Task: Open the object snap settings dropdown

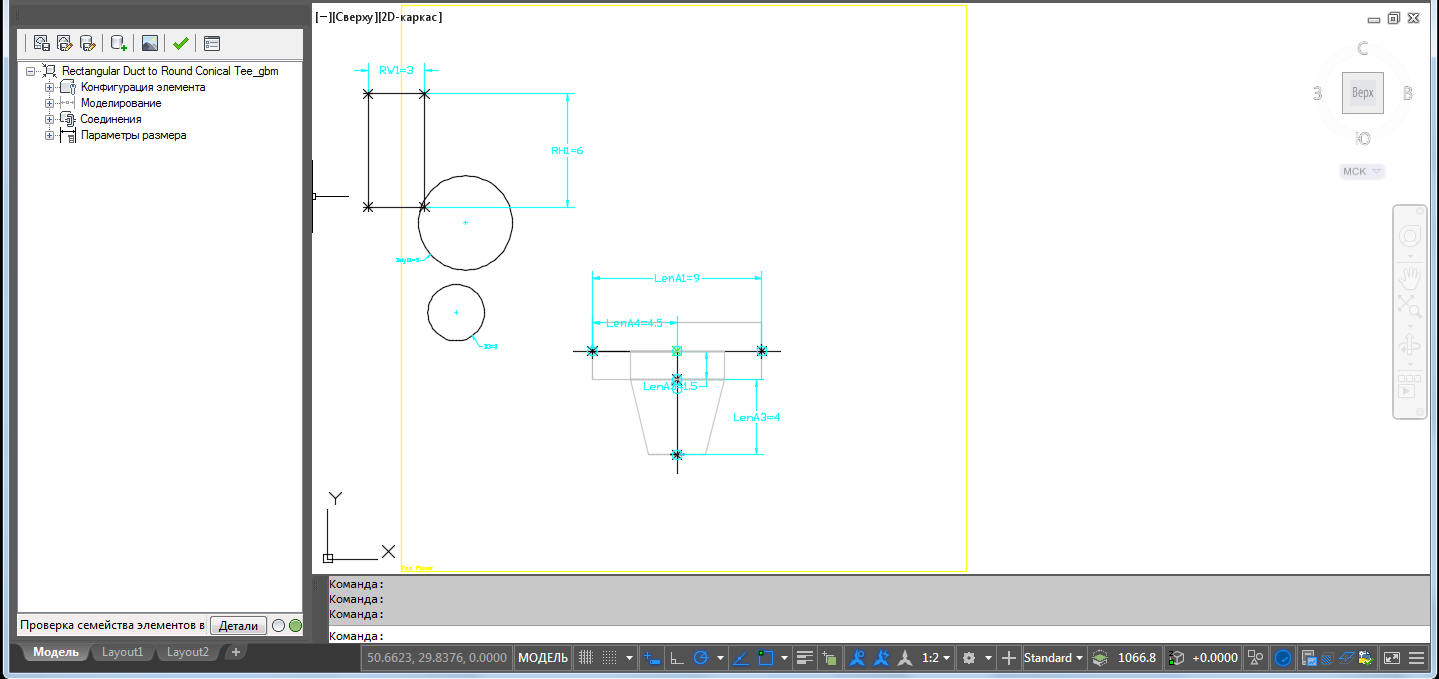Action: tap(784, 658)
